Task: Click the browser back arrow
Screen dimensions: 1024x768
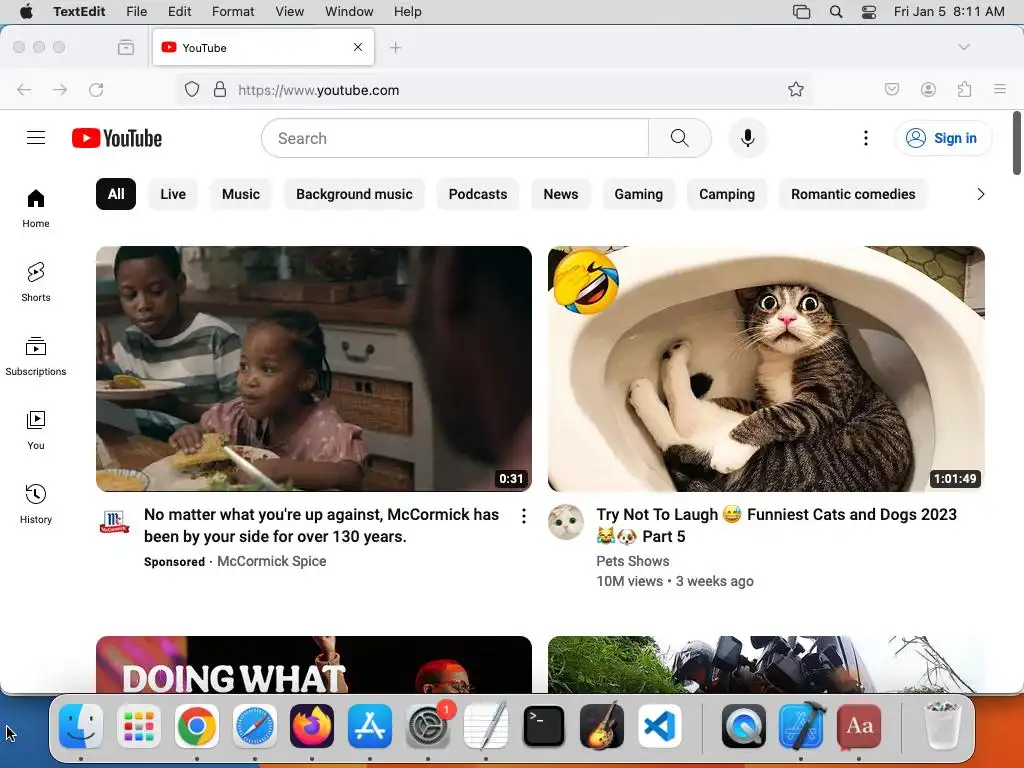Action: [24, 90]
